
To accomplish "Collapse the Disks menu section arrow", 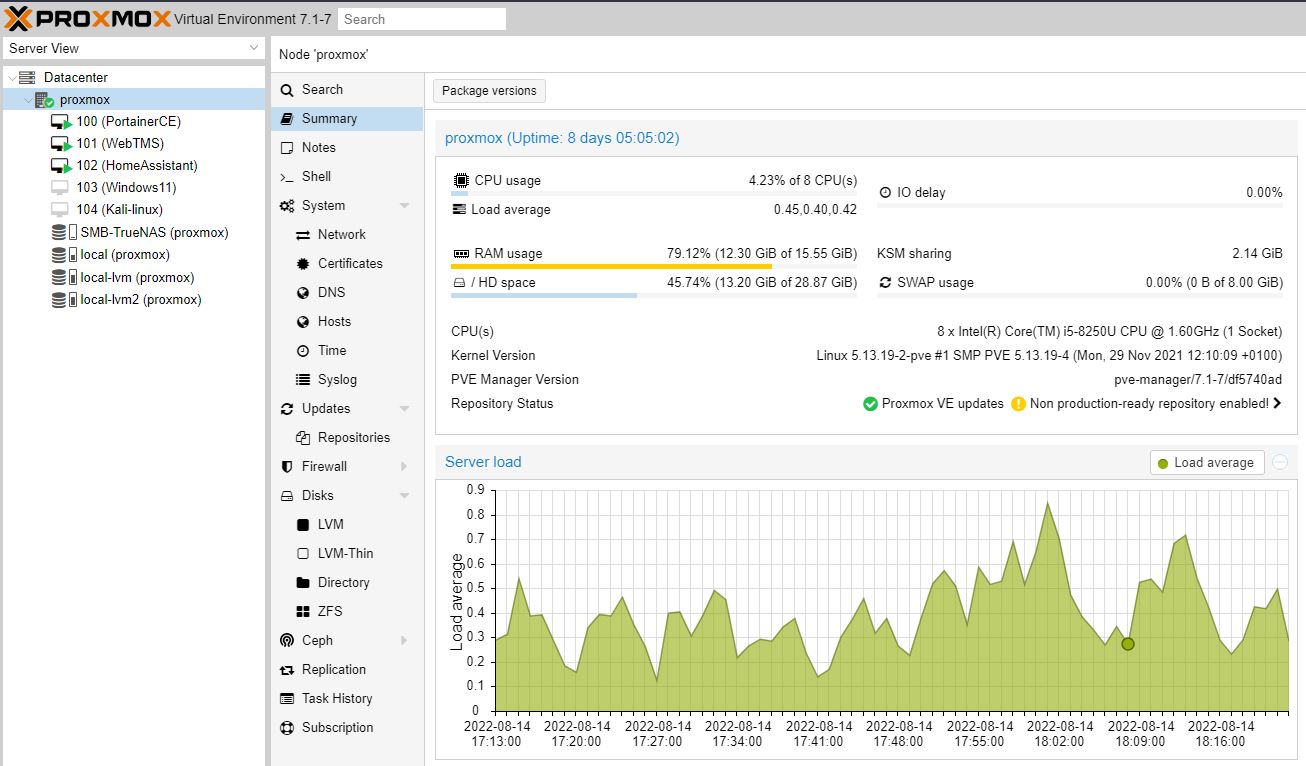I will (x=404, y=495).
